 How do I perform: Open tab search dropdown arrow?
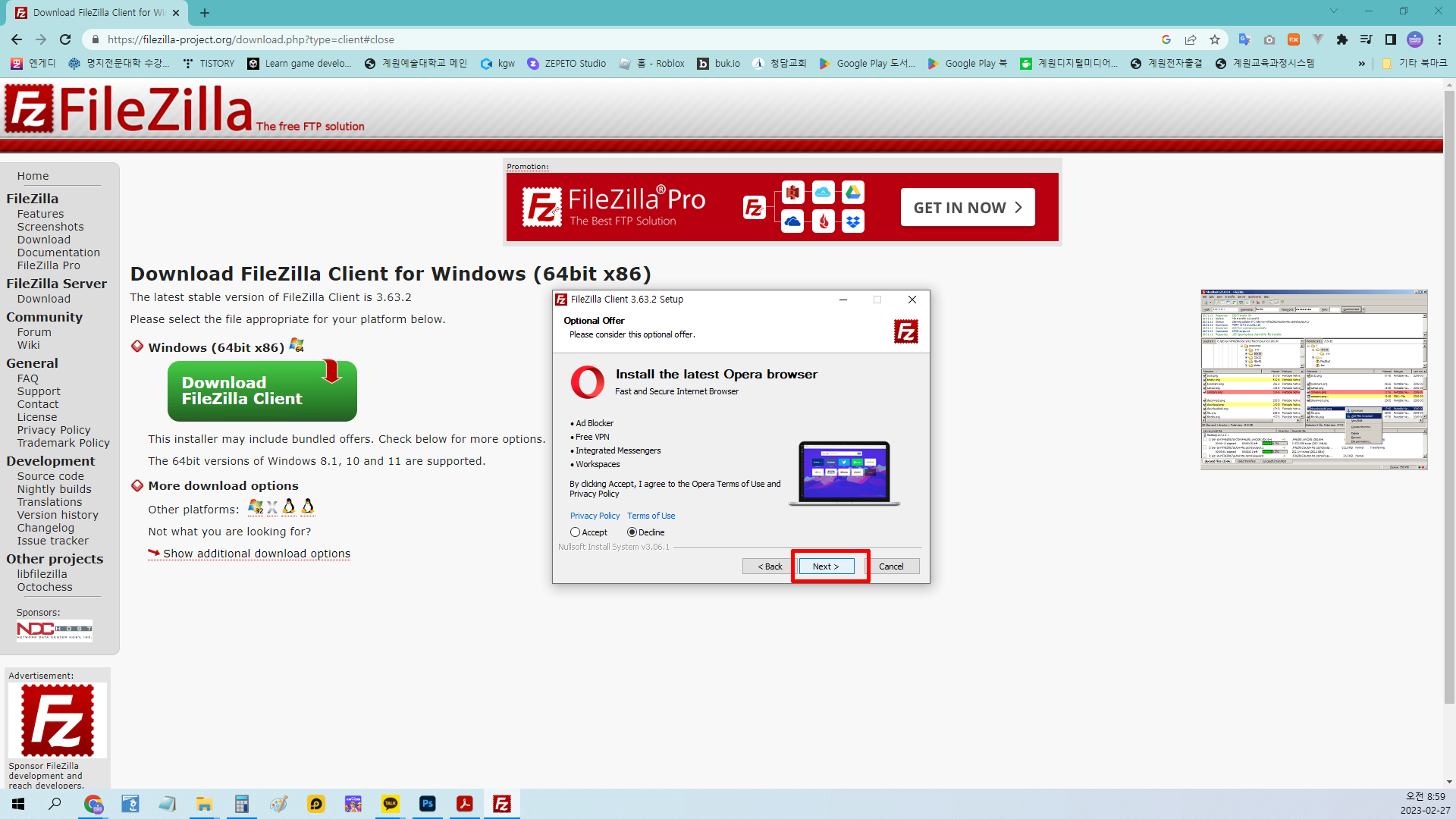pos(1334,11)
